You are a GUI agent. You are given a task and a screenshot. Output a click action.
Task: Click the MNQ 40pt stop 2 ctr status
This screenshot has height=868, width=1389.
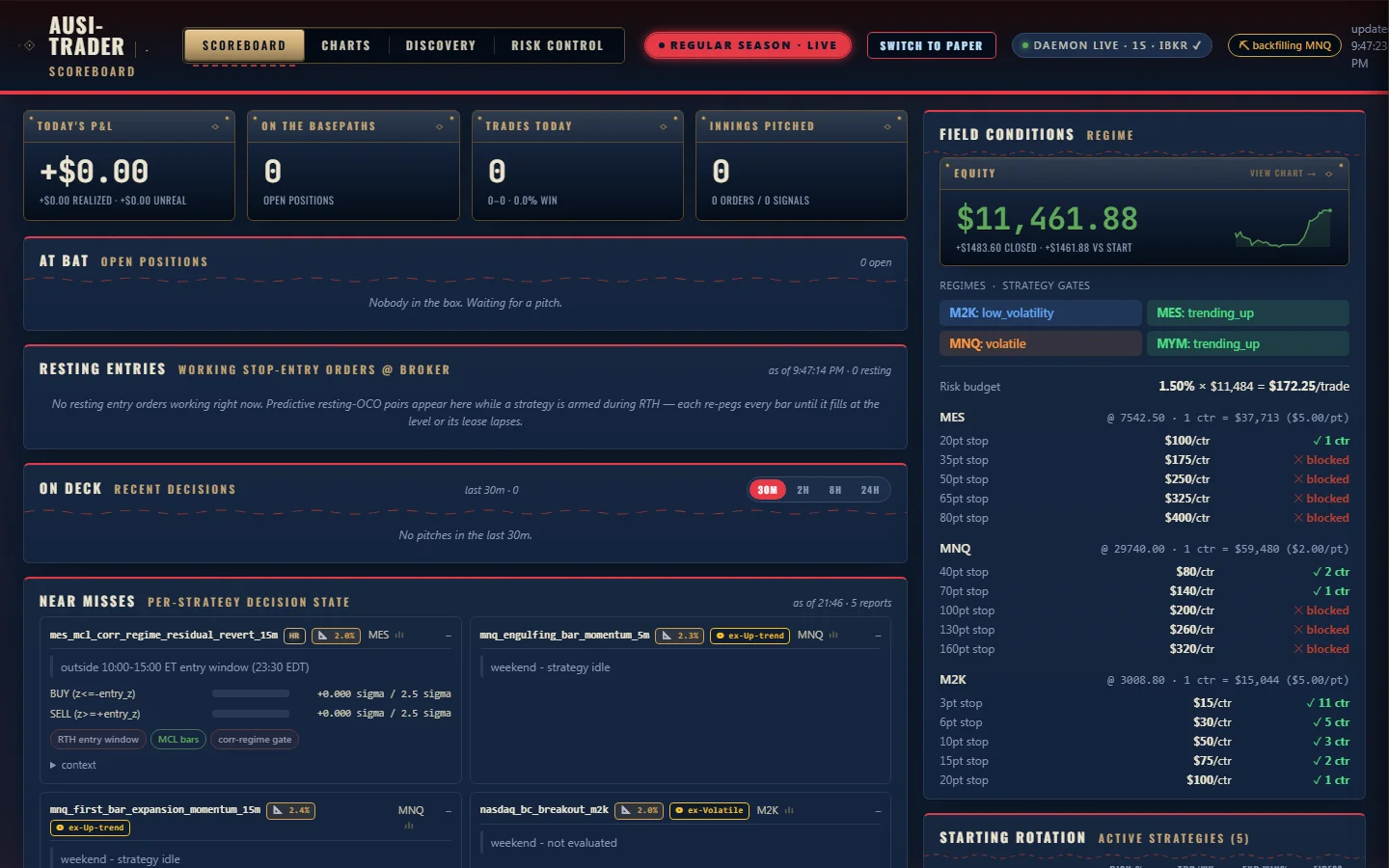coord(1331,572)
